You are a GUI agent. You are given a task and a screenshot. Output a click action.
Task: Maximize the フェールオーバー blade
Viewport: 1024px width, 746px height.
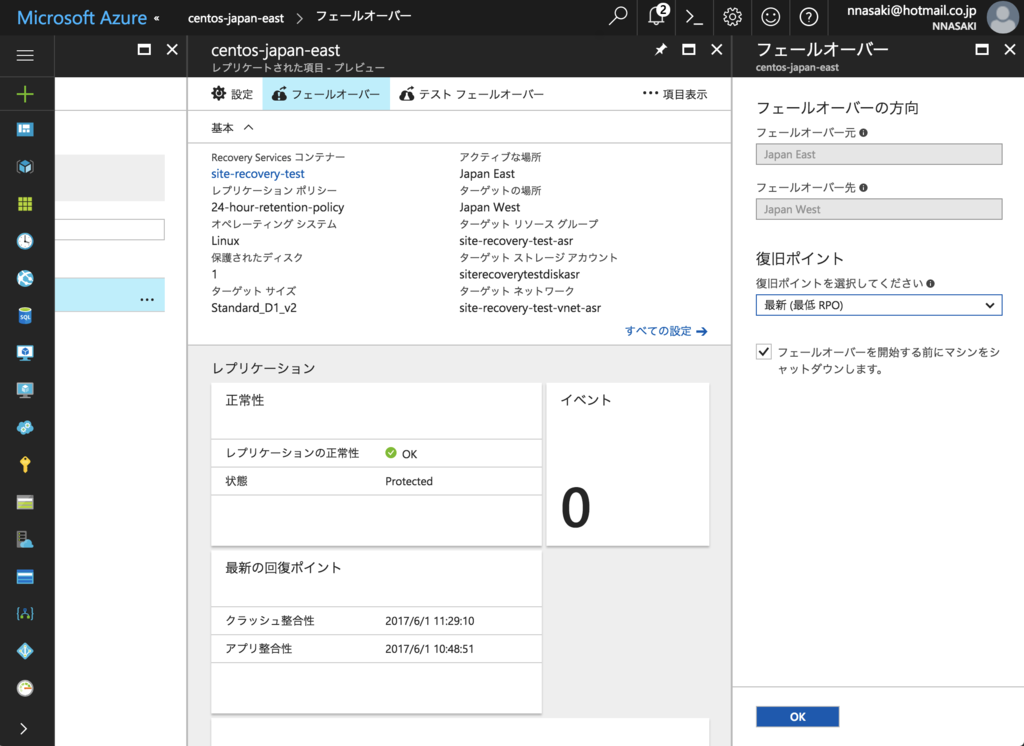pos(982,50)
